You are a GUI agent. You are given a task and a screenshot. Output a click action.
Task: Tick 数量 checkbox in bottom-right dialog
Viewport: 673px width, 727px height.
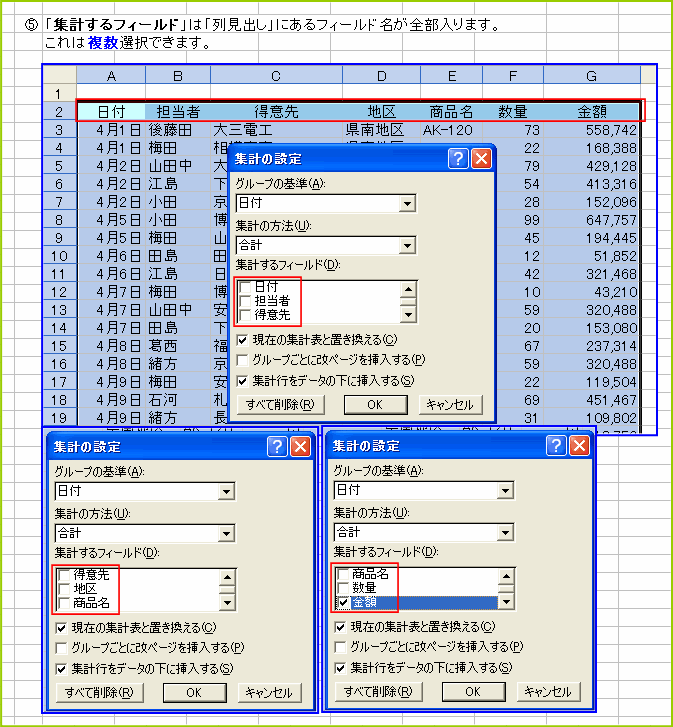[343, 588]
